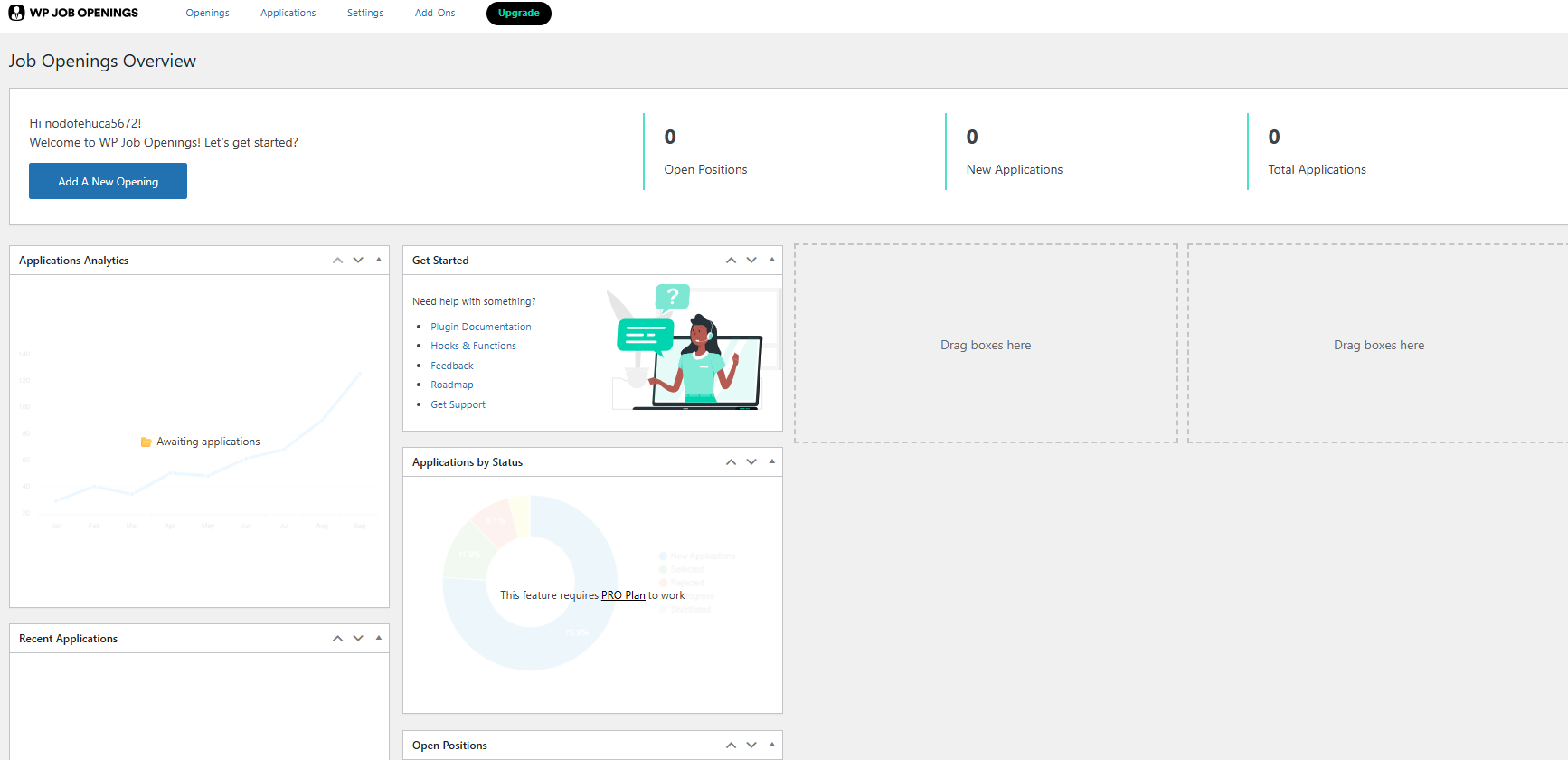Move Recent Applications box down

point(358,639)
